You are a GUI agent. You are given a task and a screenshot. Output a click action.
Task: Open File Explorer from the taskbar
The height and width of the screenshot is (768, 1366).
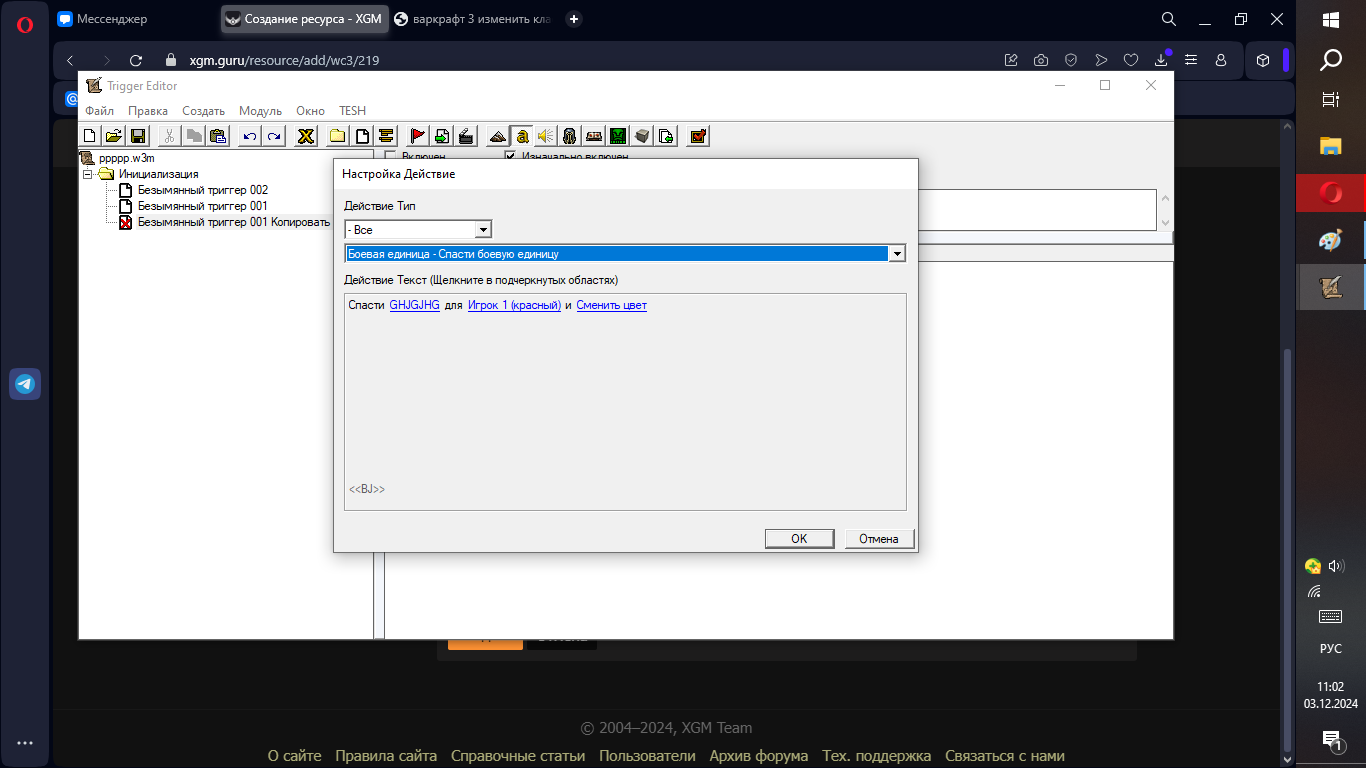(x=1331, y=146)
